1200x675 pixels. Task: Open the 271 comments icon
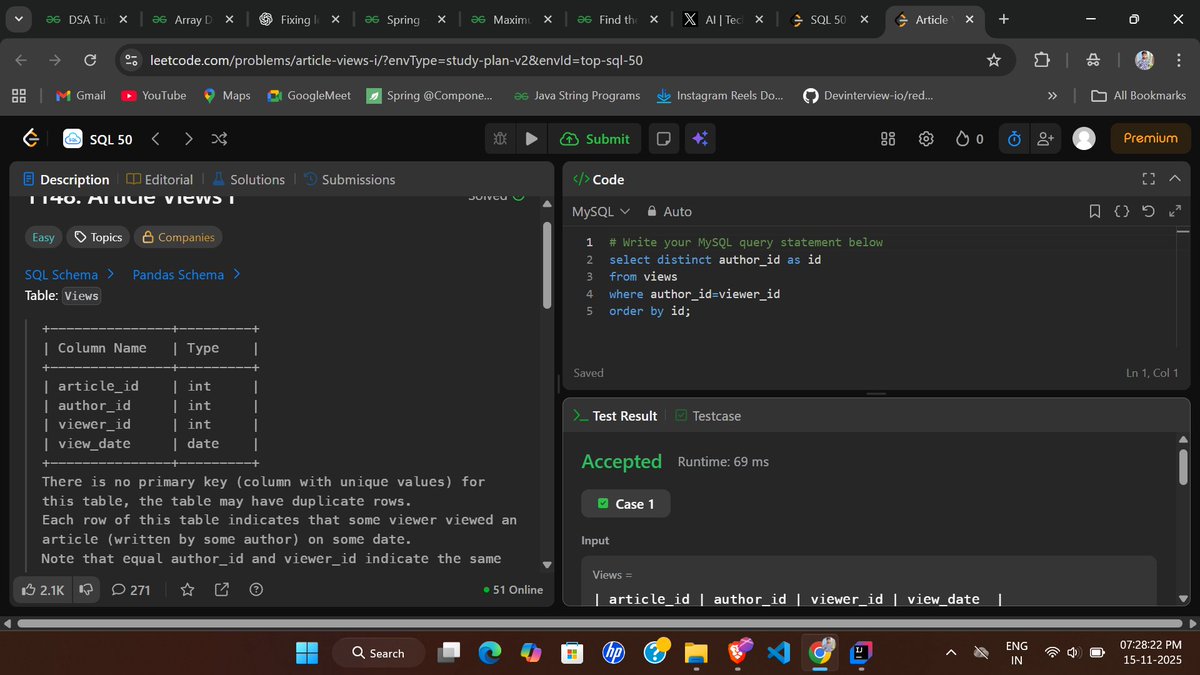click(131, 590)
